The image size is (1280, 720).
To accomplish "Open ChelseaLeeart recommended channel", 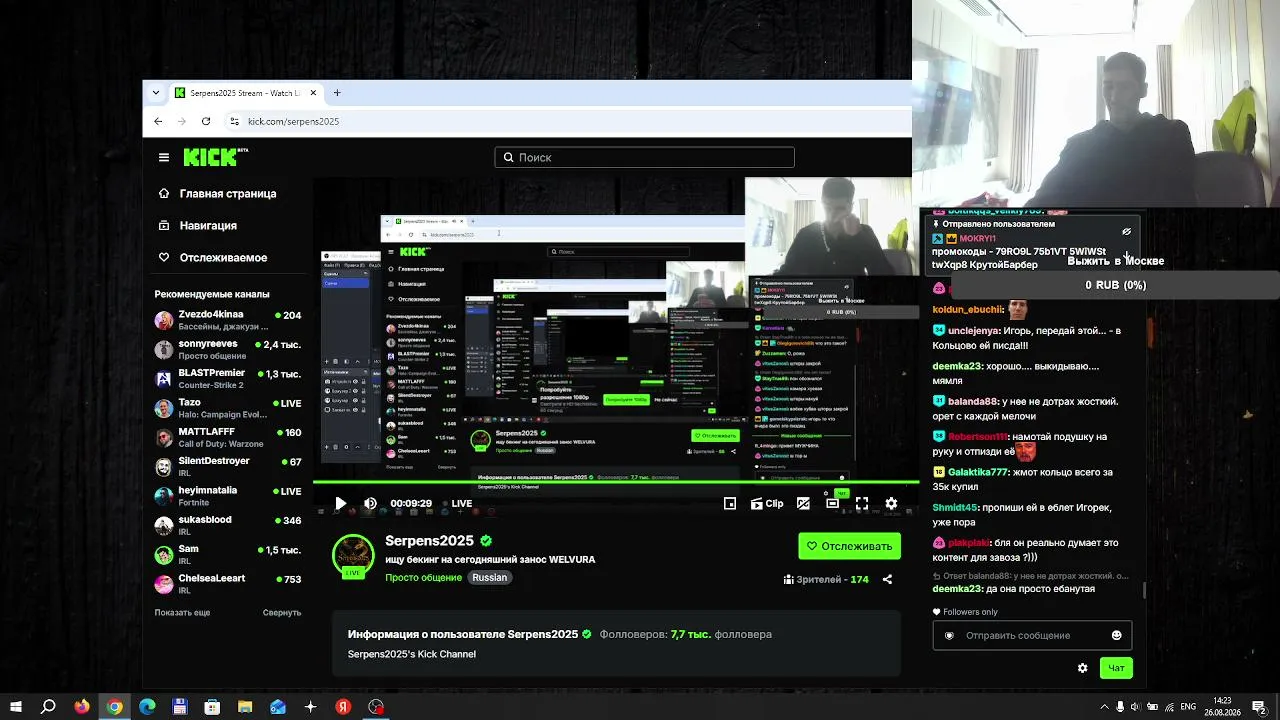I will click(228, 584).
